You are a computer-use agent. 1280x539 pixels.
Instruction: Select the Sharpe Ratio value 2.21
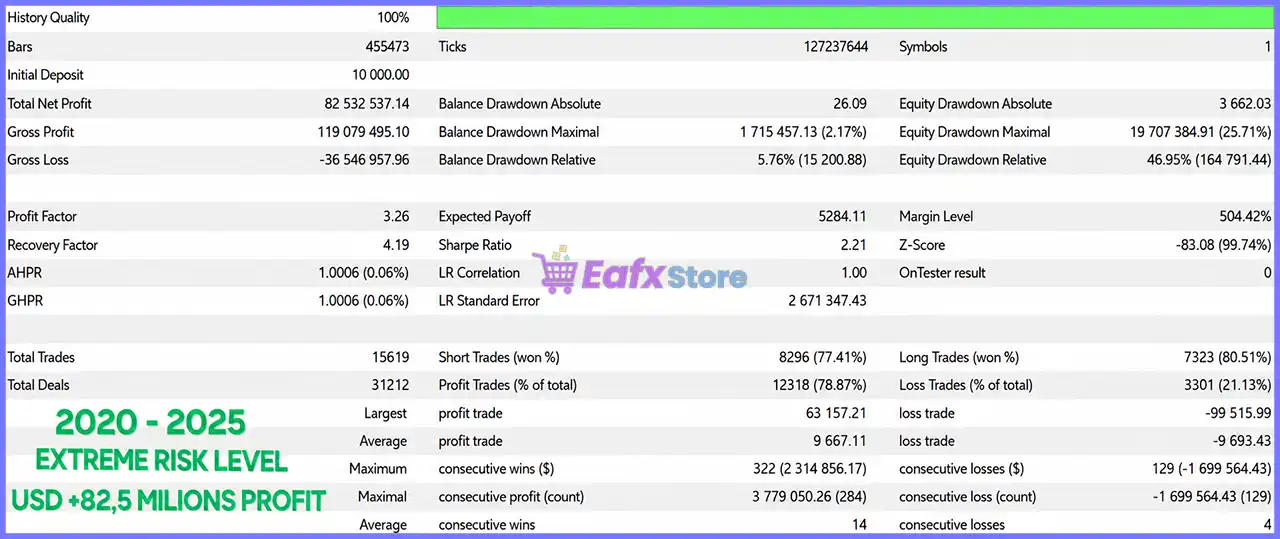(x=854, y=245)
